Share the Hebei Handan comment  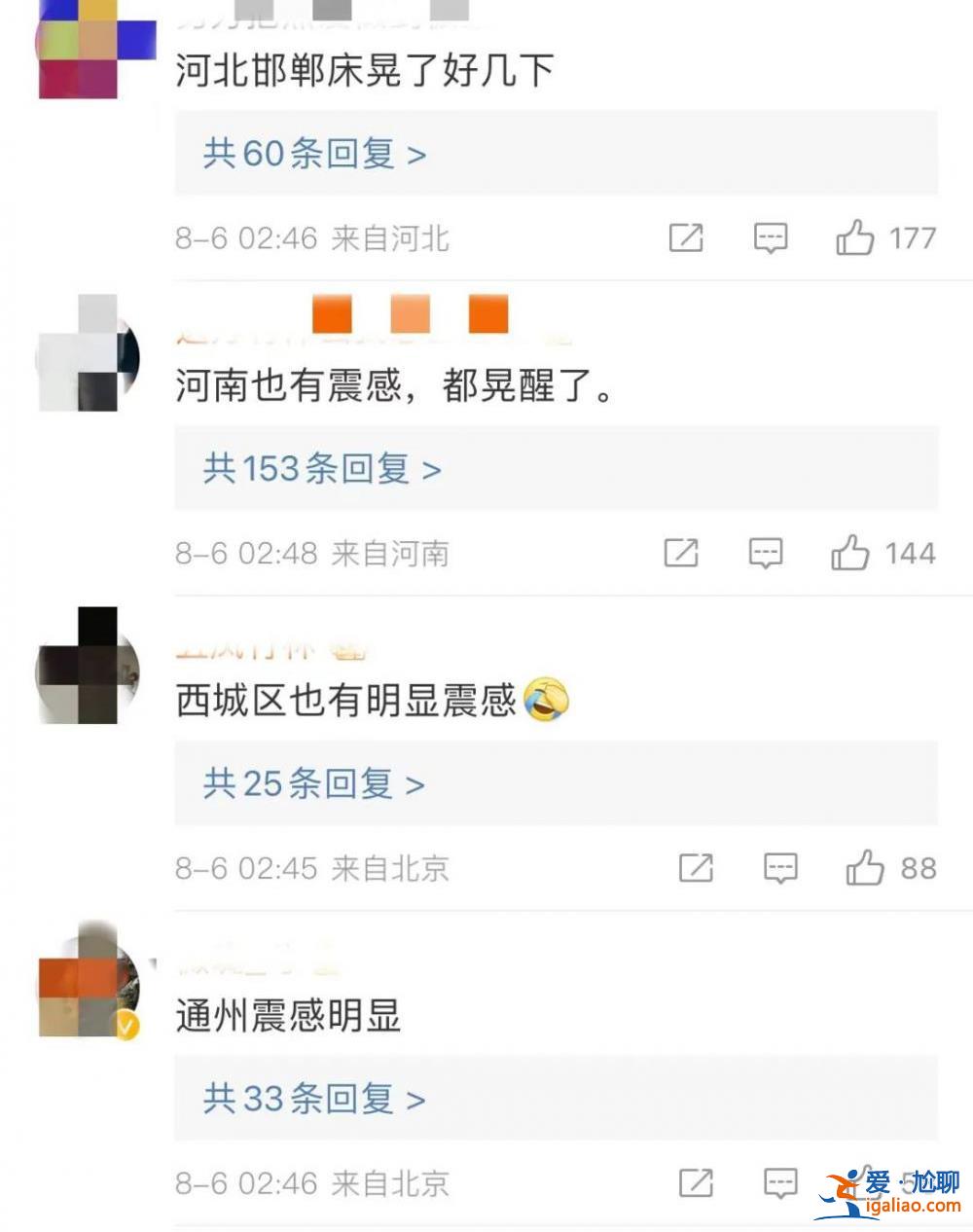click(686, 237)
